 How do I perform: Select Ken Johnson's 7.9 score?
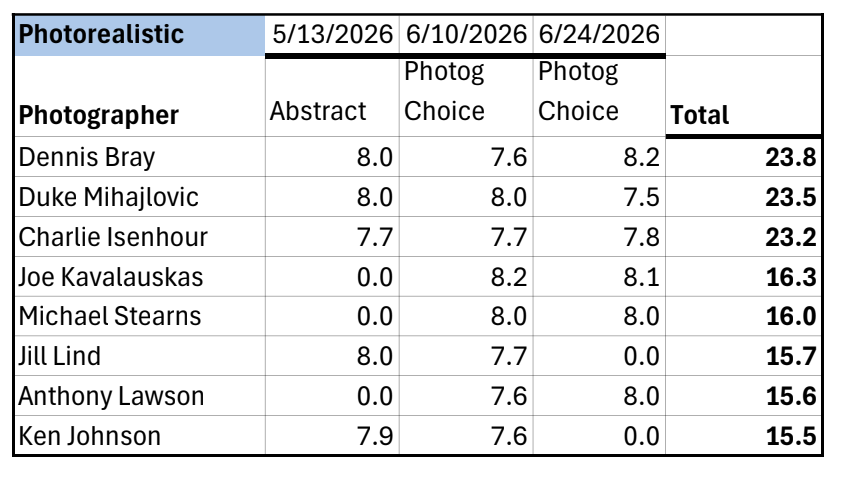(x=332, y=435)
